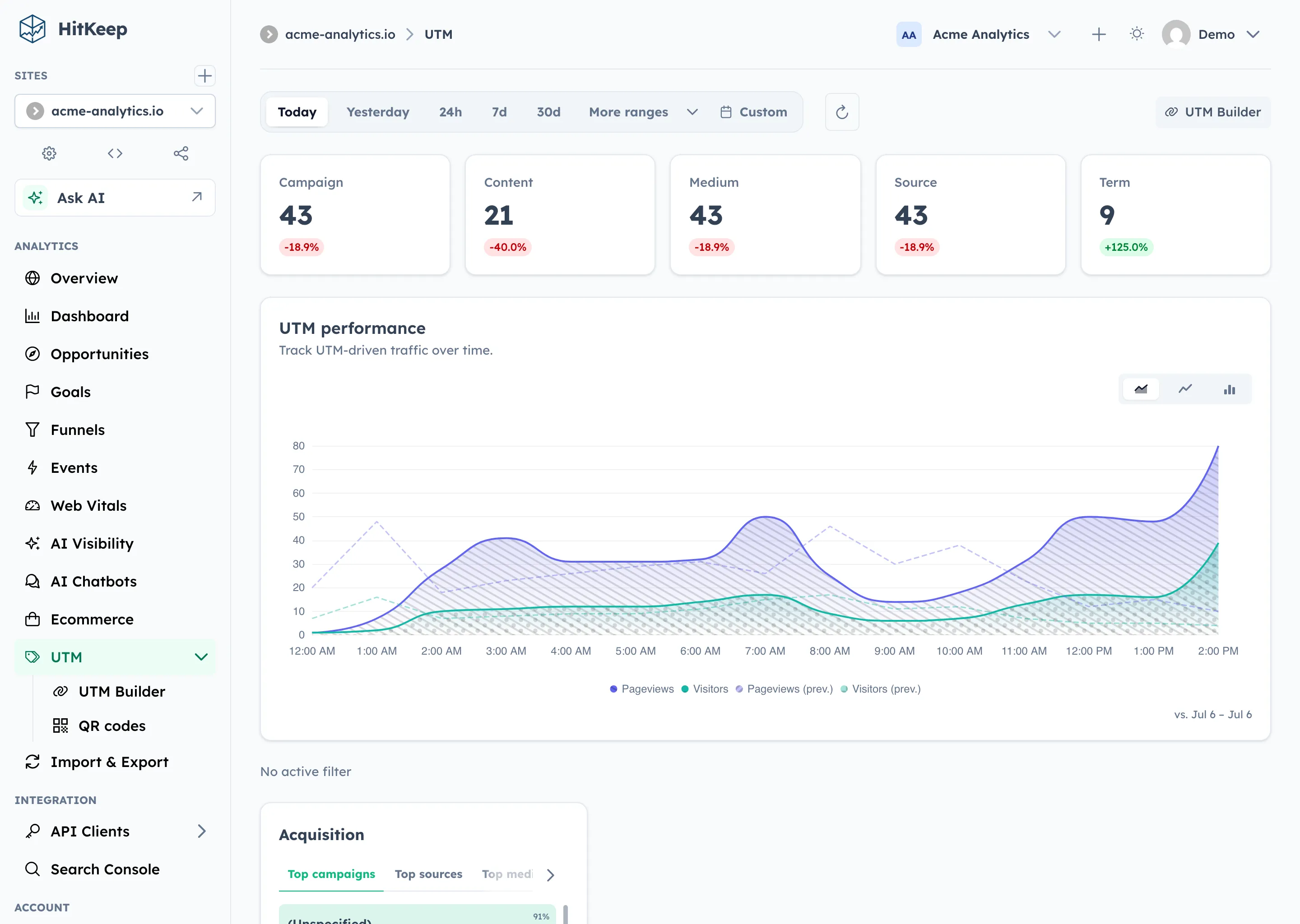This screenshot has height=924, width=1300.
Task: Toggle Pageviews (prev.) legend series
Action: point(784,689)
